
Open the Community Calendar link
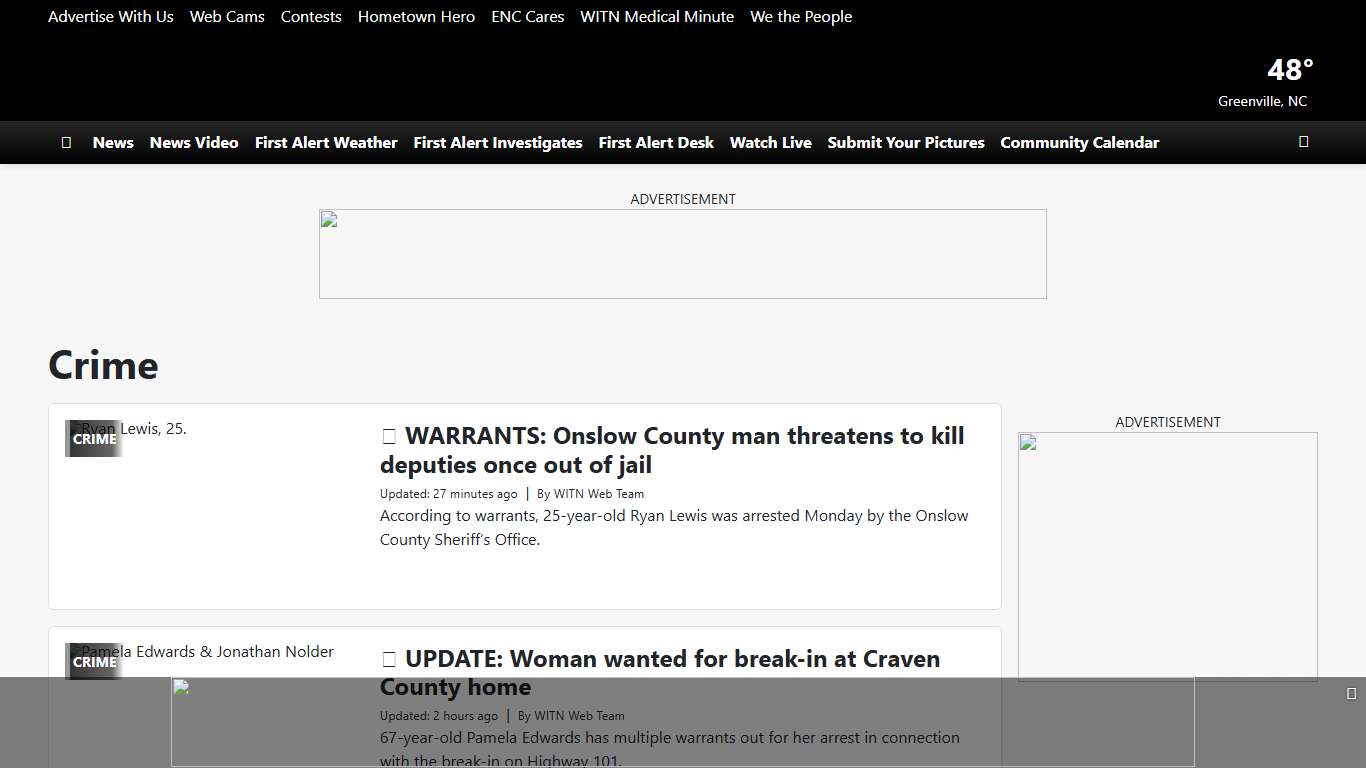(x=1079, y=142)
